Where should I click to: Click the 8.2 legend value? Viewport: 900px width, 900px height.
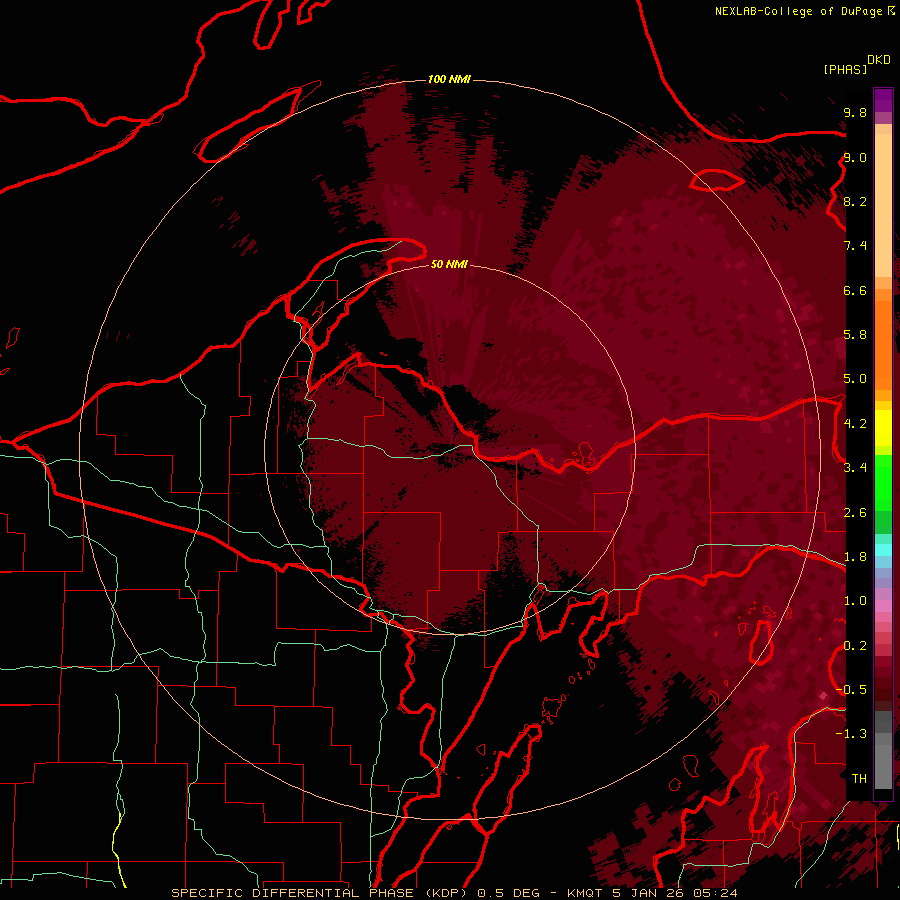(855, 201)
